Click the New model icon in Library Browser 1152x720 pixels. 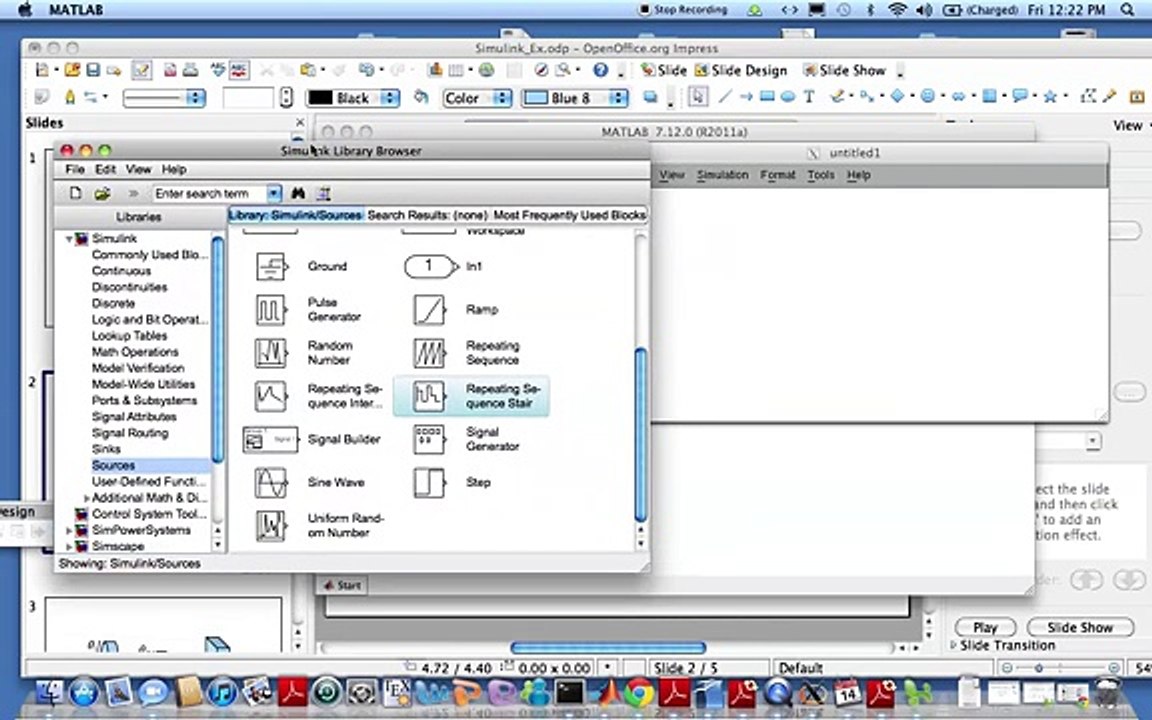(x=75, y=193)
